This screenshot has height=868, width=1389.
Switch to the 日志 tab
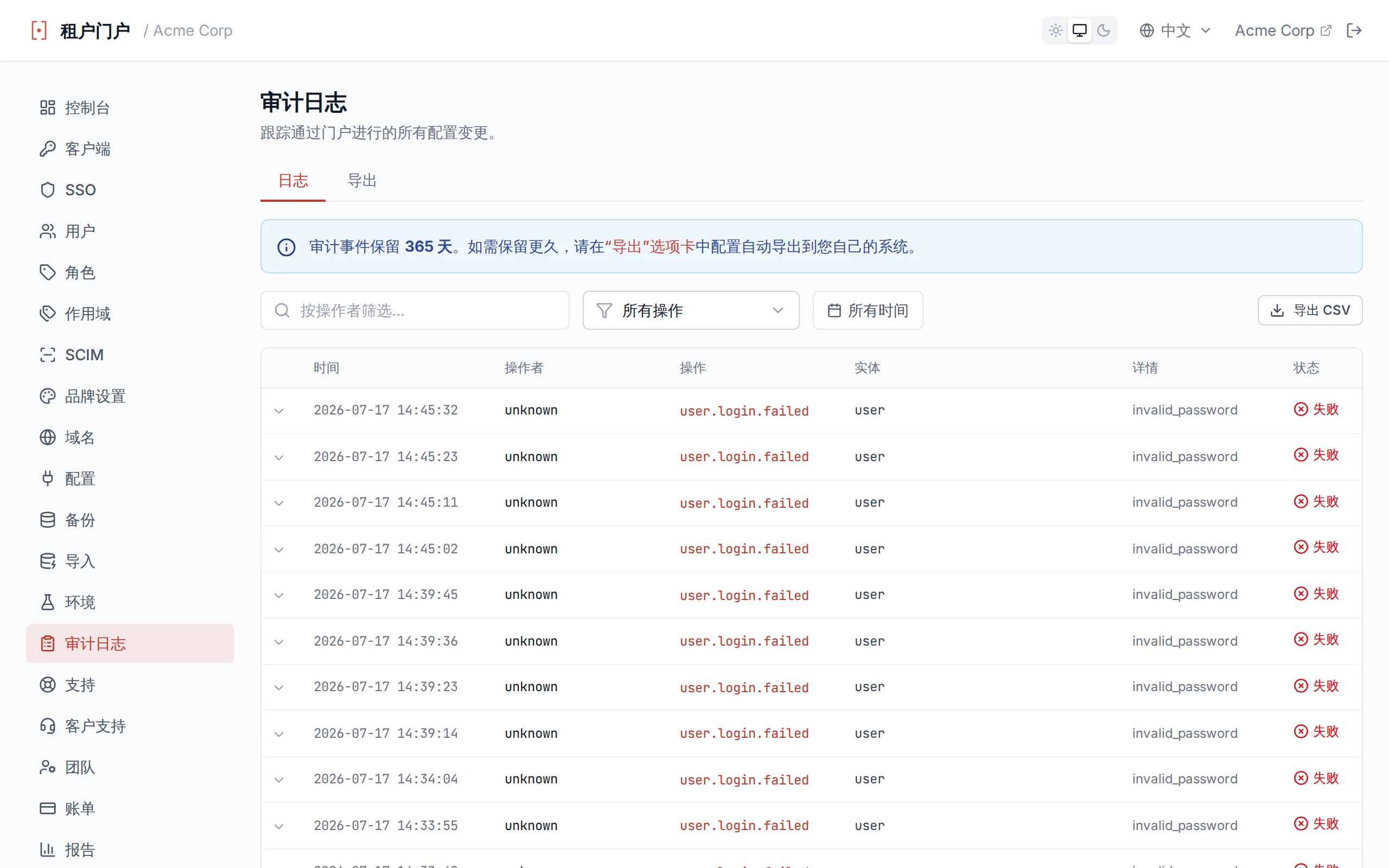click(293, 181)
